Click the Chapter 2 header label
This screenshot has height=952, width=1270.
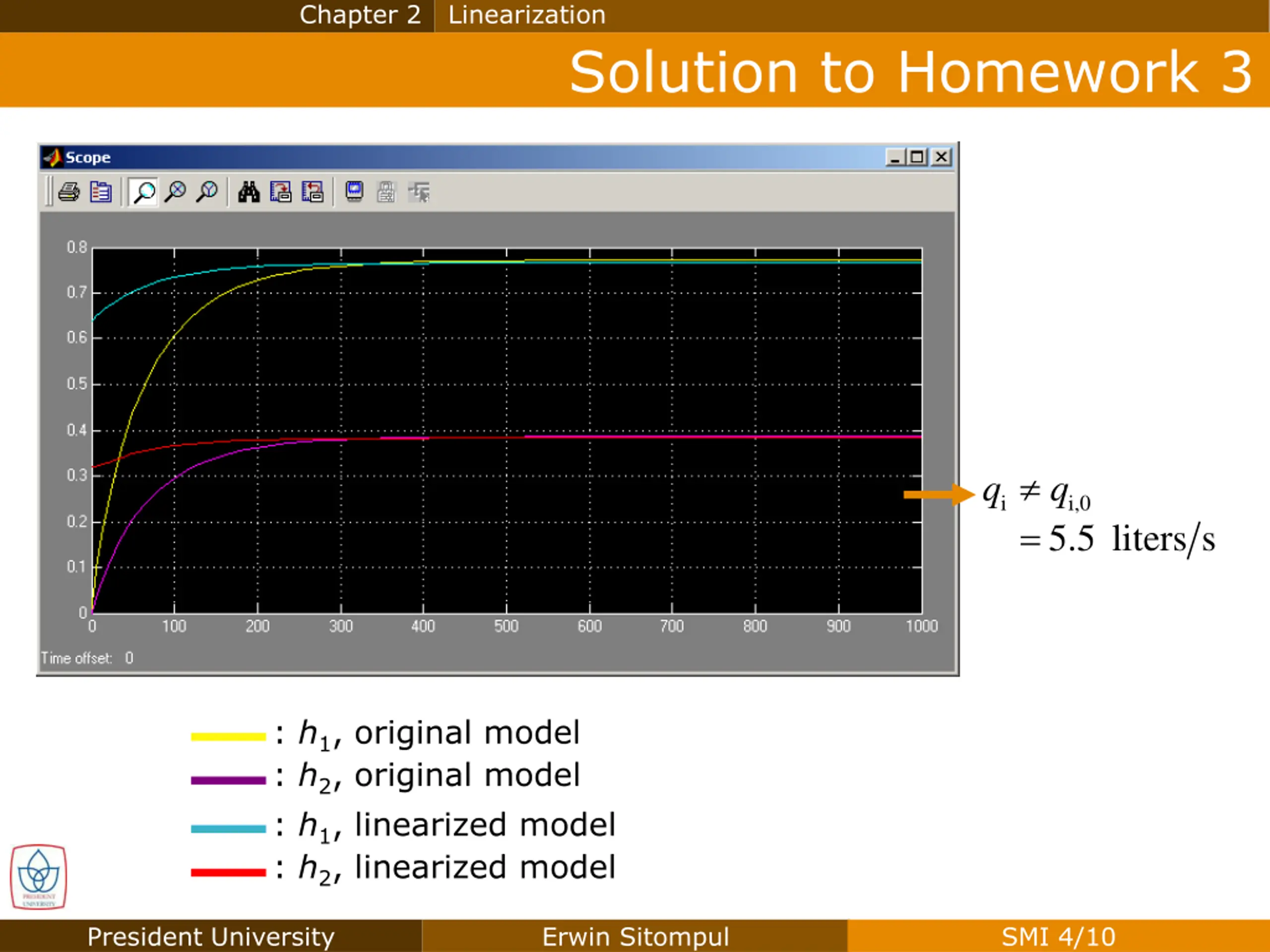360,15
